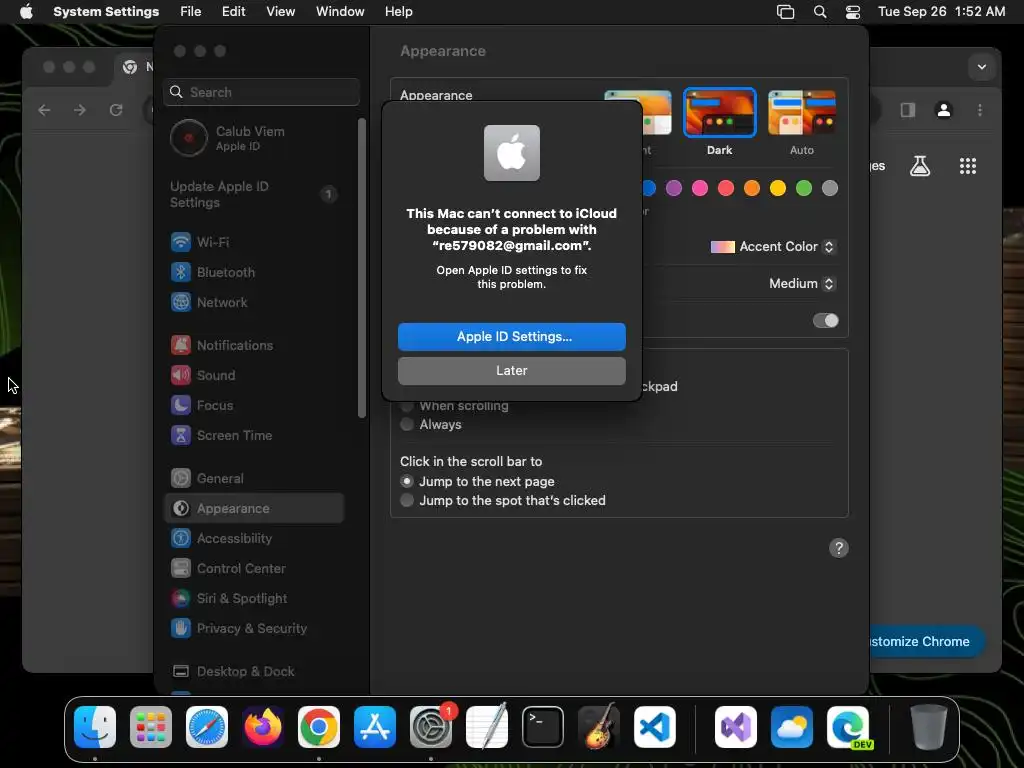Click the settings Search field
Screen dimensions: 1024x768
261,92
